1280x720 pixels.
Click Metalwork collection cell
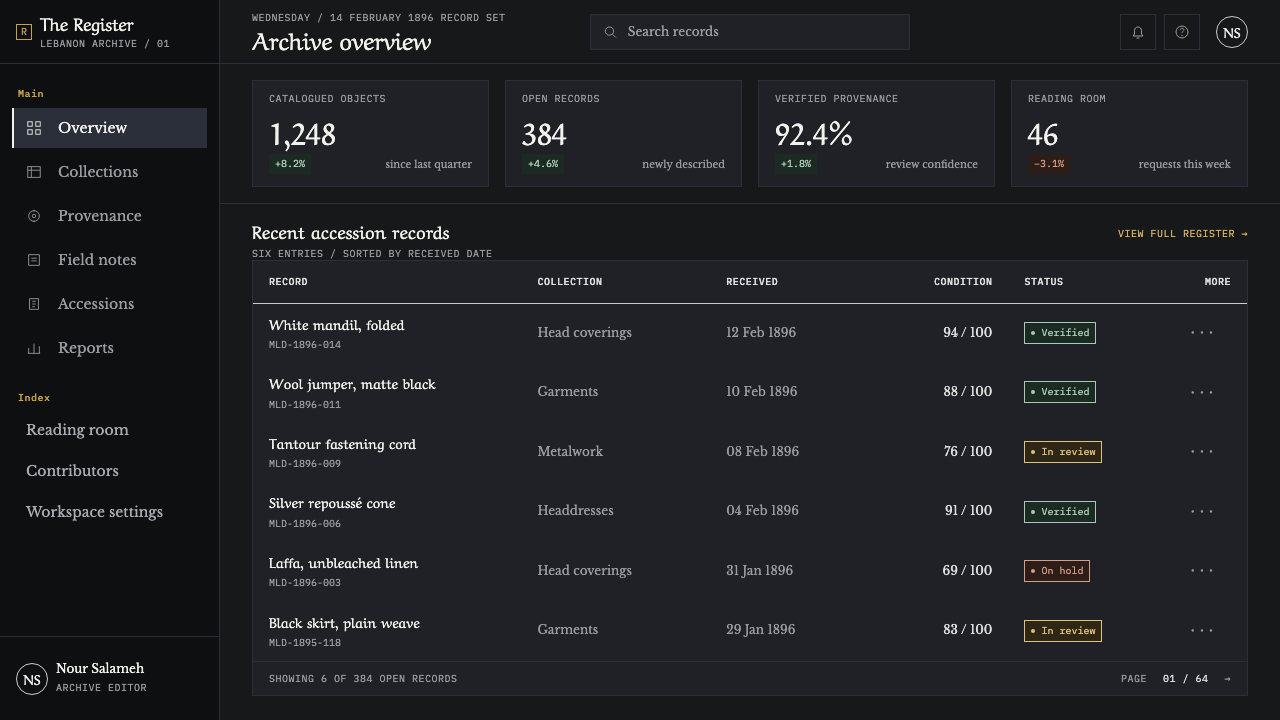coord(570,451)
